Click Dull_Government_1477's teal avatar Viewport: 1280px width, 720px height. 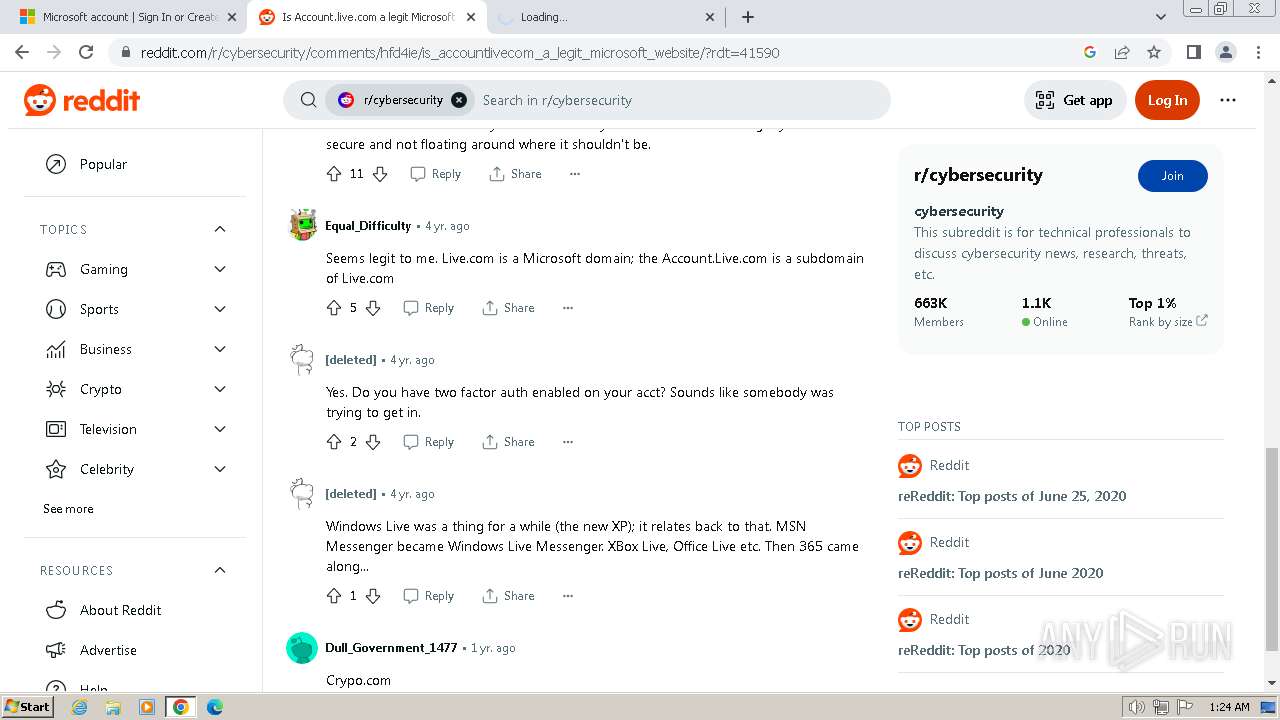tap(302, 648)
